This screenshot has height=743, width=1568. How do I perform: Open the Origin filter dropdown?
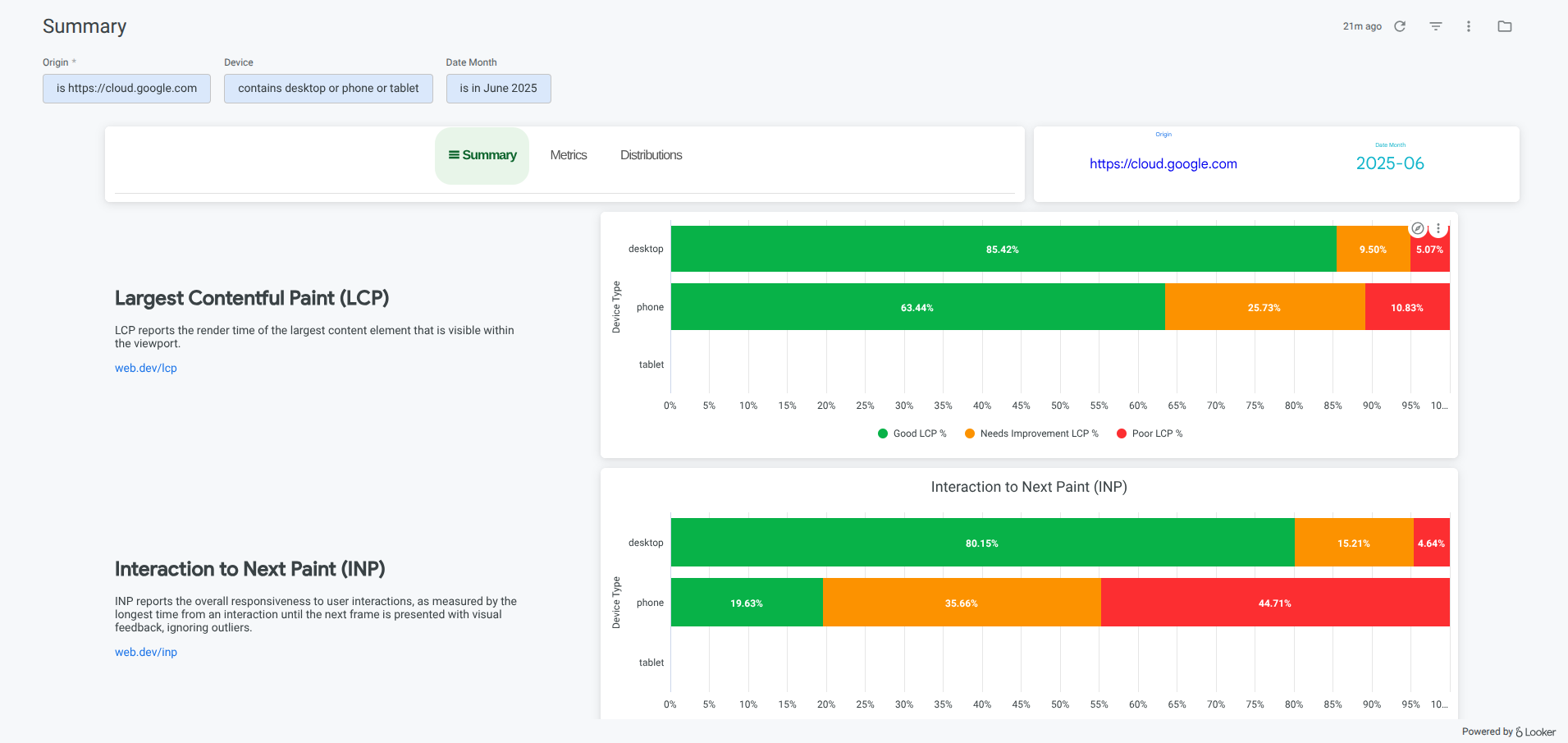(x=126, y=89)
